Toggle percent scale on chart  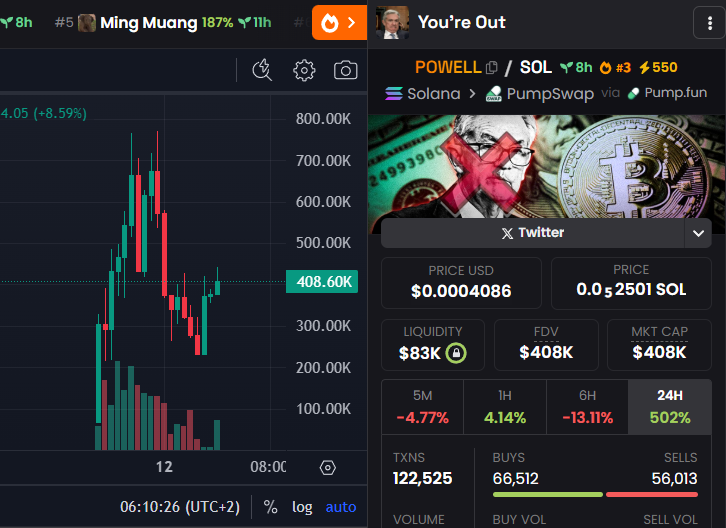click(x=270, y=507)
